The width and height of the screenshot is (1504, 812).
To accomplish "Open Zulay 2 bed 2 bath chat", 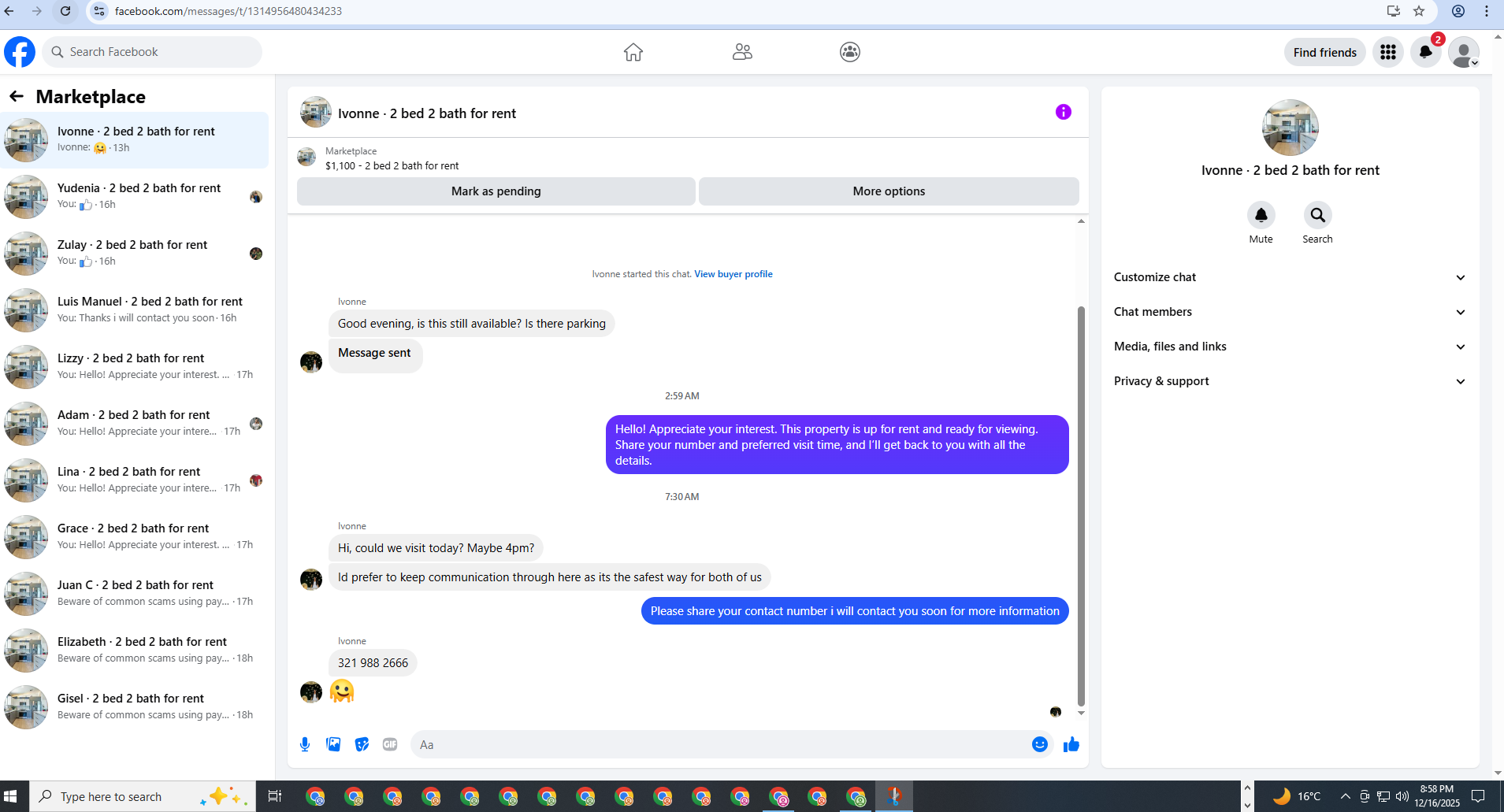I will coord(134,254).
